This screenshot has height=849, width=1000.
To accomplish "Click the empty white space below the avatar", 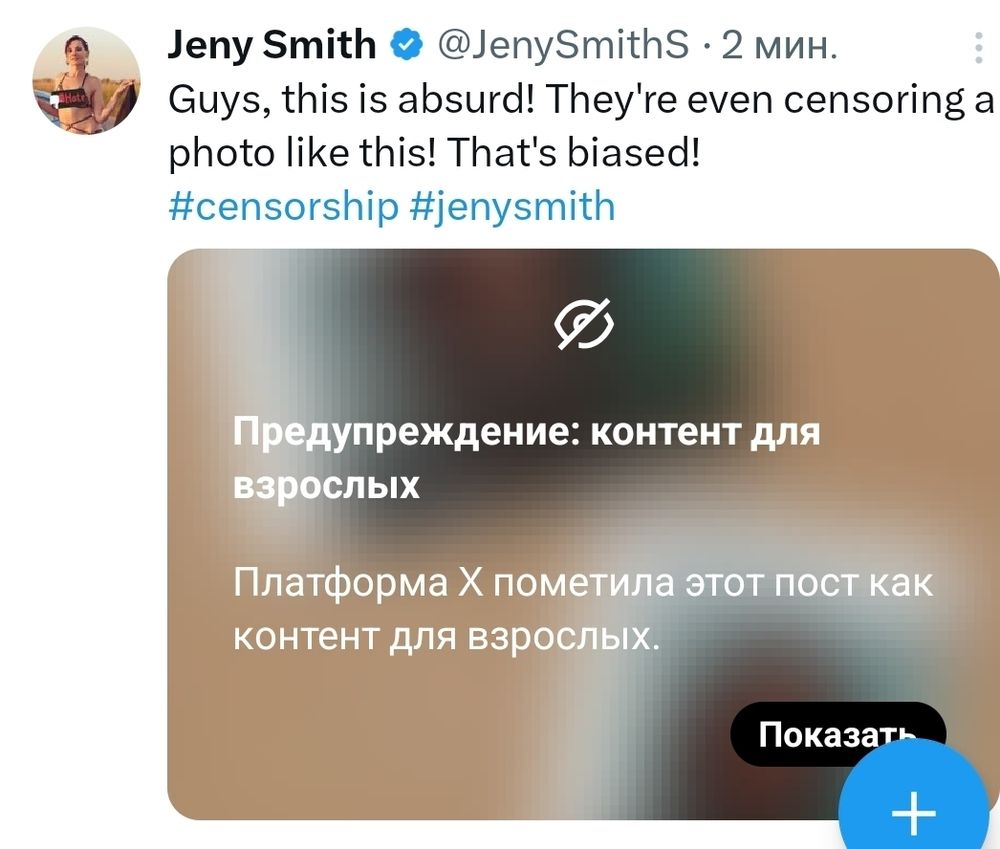I will click(86, 447).
